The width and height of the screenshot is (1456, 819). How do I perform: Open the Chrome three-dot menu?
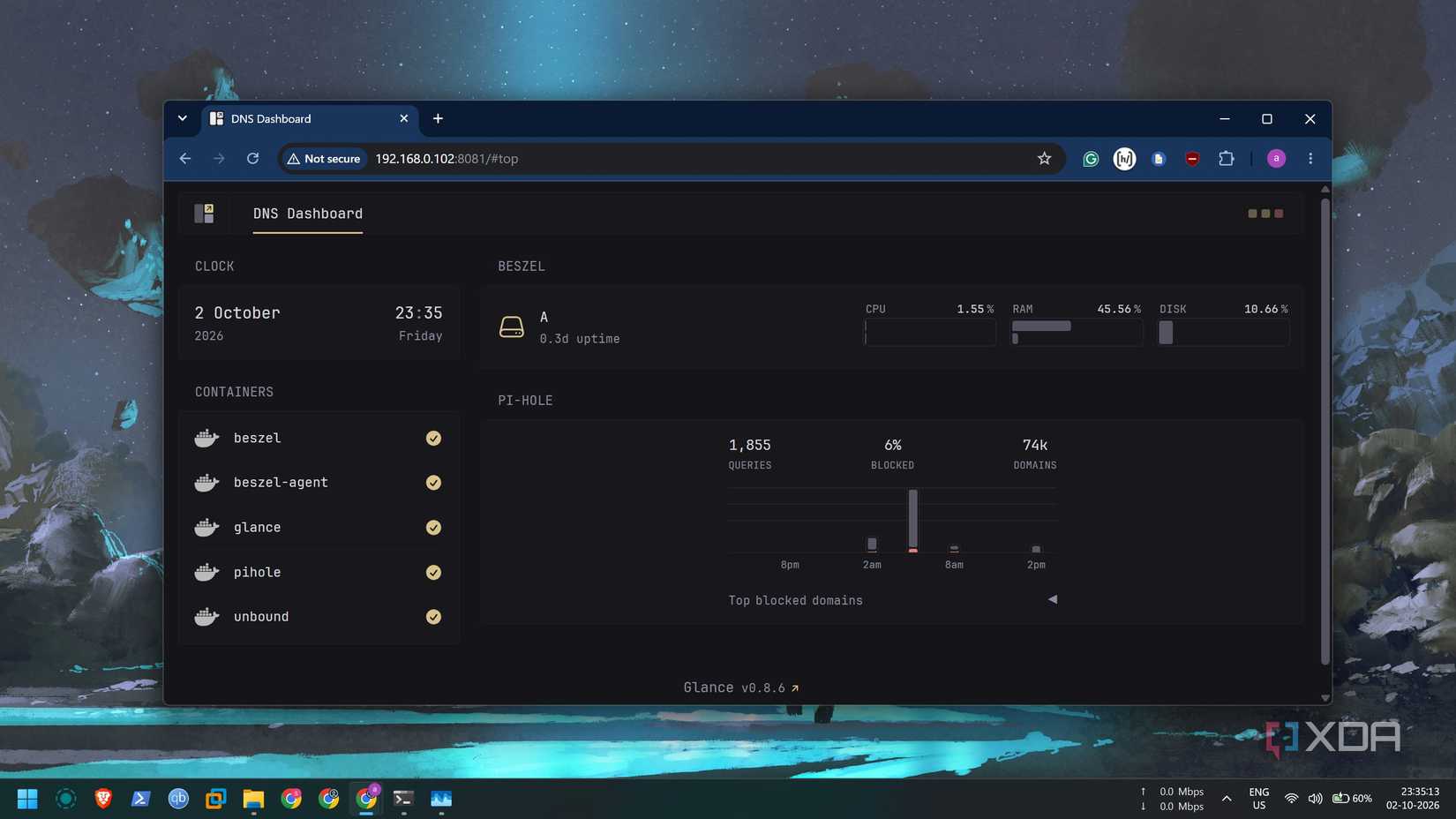1310,159
